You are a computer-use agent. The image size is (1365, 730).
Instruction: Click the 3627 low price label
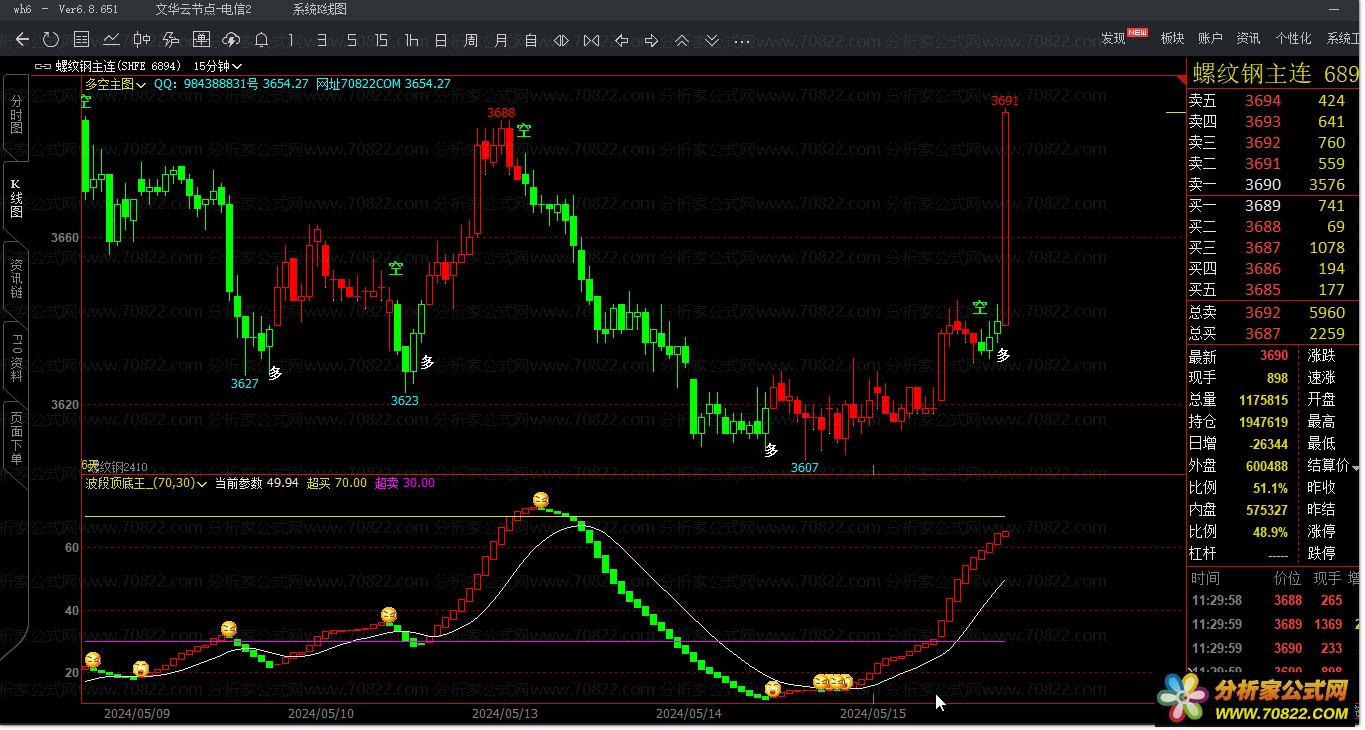pyautogui.click(x=244, y=383)
